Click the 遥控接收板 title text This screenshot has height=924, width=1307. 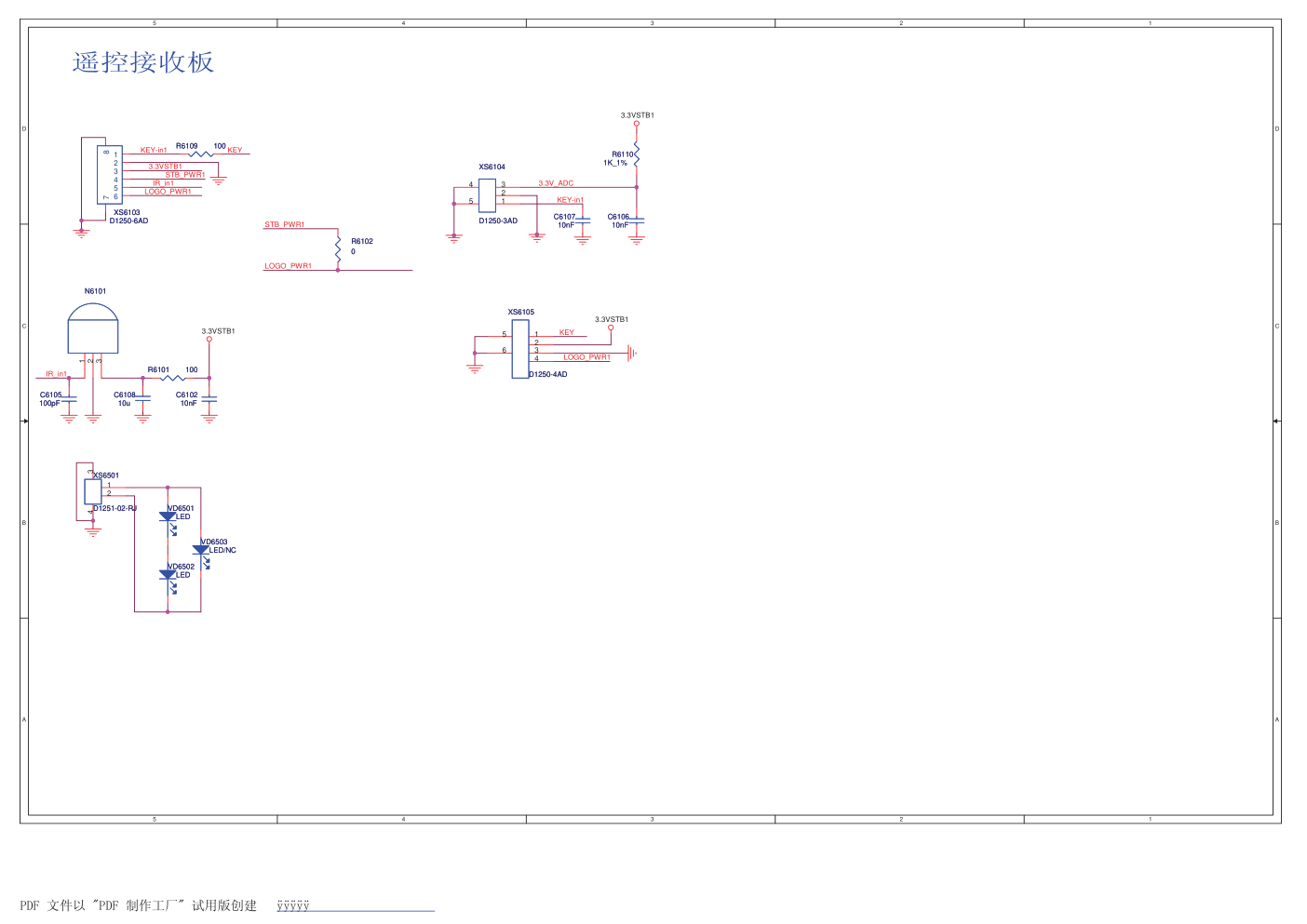143,62
